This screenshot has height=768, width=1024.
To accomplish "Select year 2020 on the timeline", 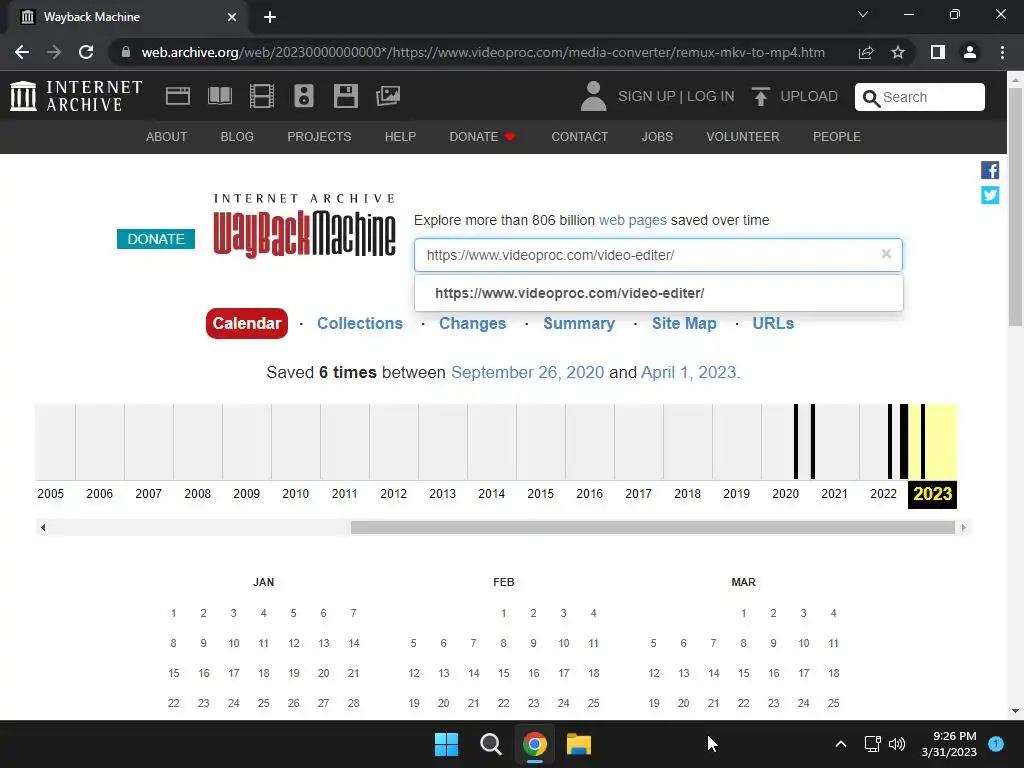I will 785,494.
